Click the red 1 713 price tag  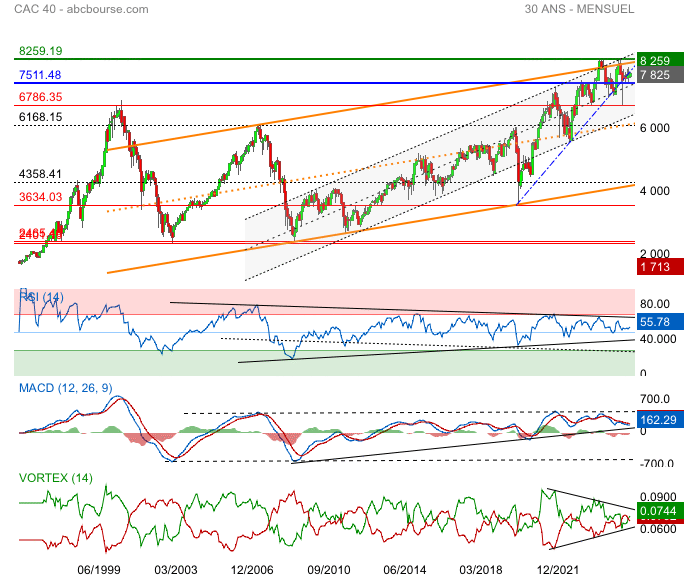(660, 267)
